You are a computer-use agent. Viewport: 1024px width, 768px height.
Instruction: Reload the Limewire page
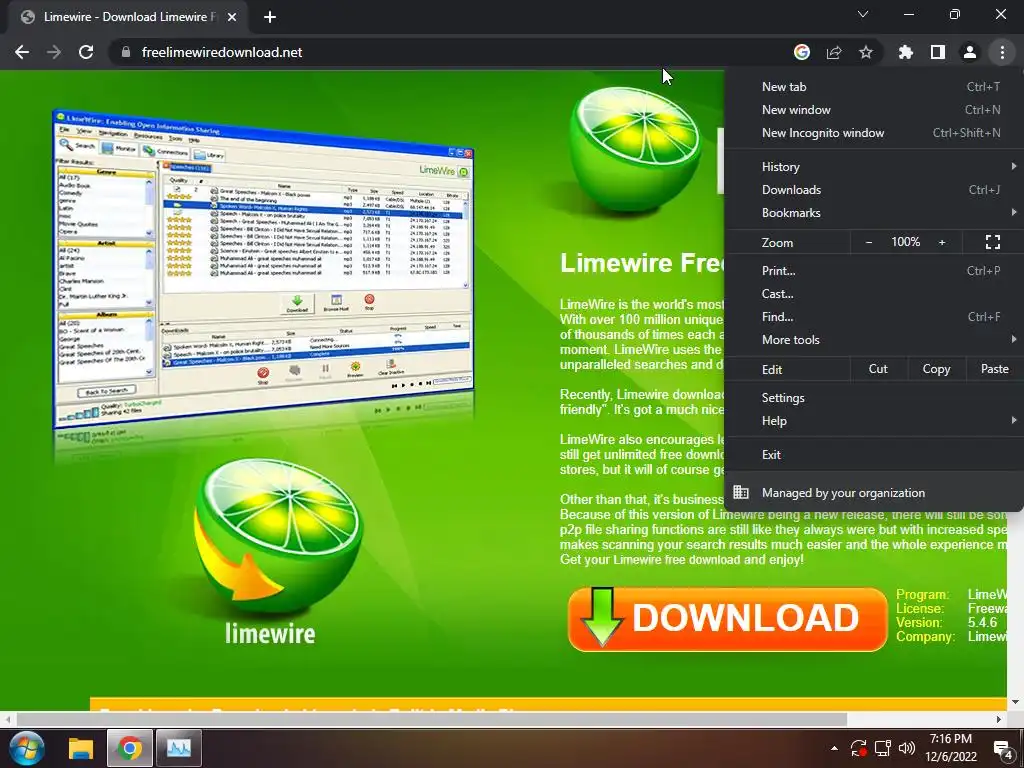tap(86, 52)
